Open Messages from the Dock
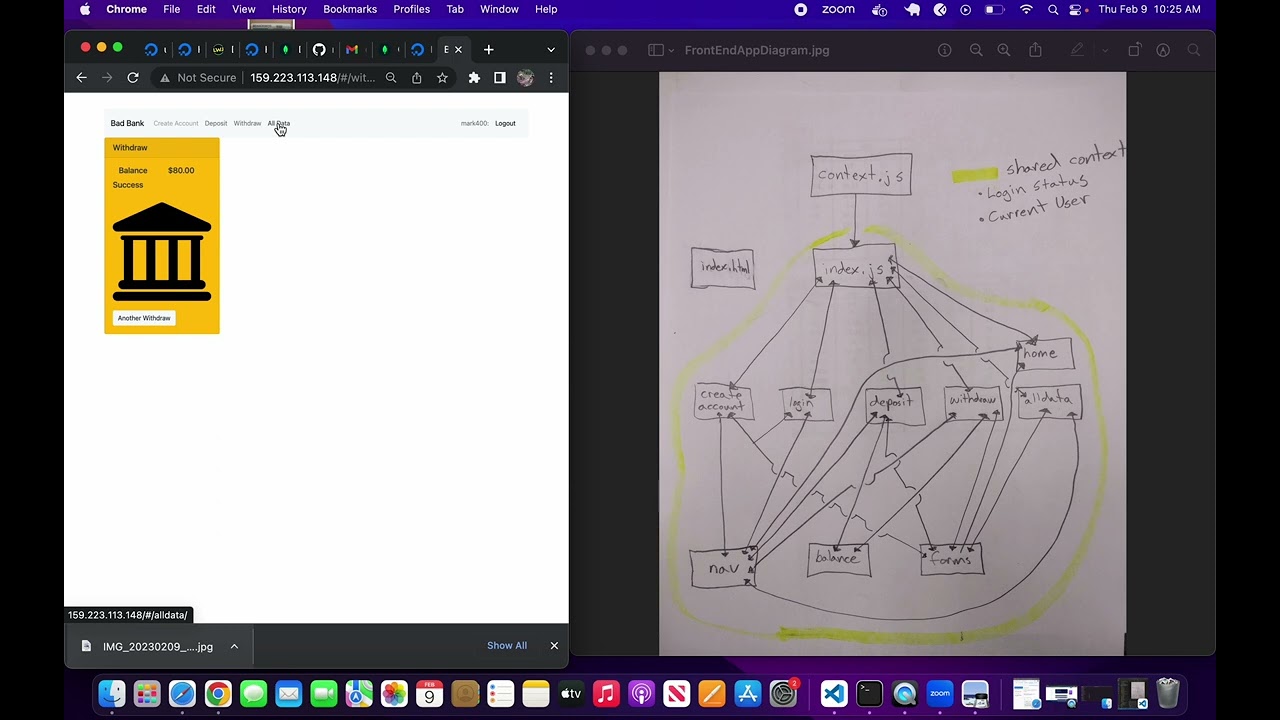The width and height of the screenshot is (1280, 720). click(253, 693)
